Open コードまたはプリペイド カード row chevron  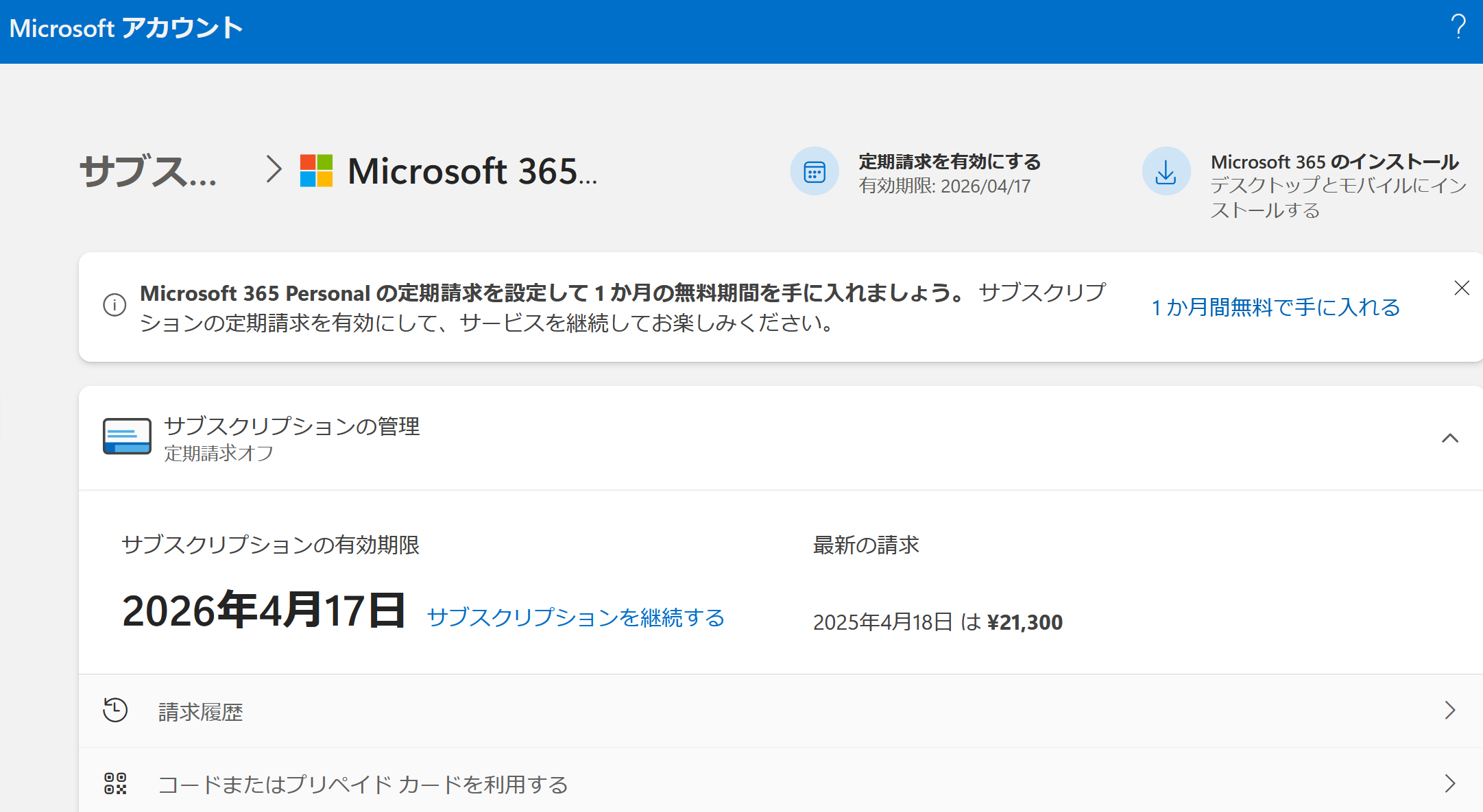coord(1449,783)
